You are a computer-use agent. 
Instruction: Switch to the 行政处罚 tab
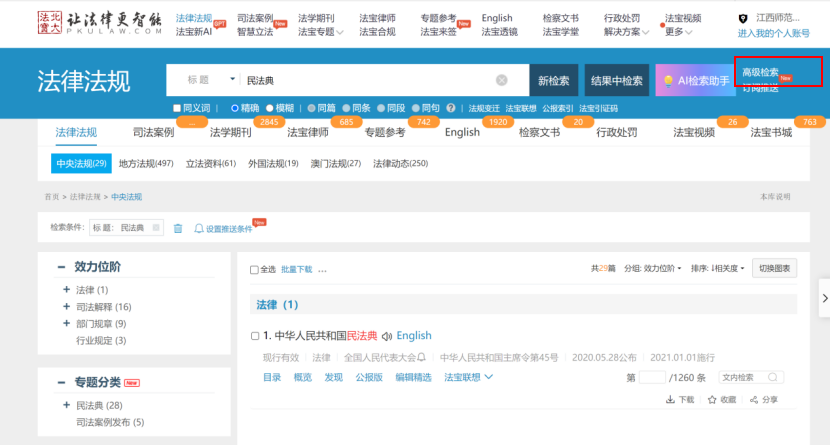pos(617,132)
